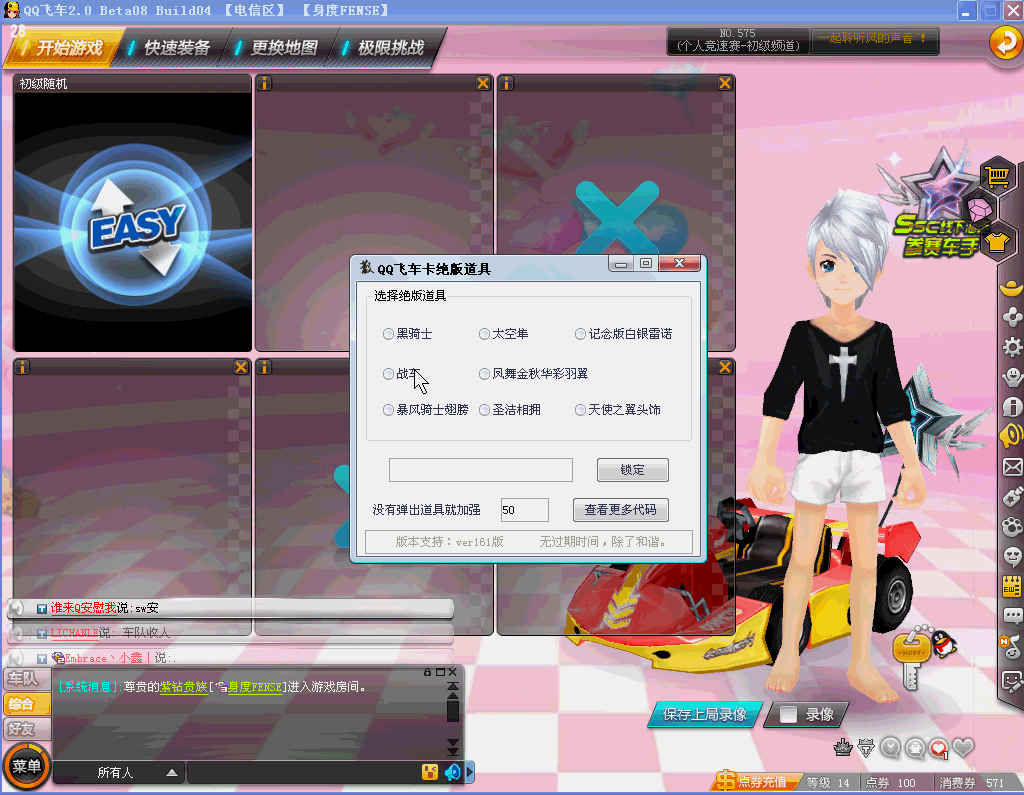Click the 查看更多代码 button
The height and width of the screenshot is (795, 1024).
click(620, 510)
